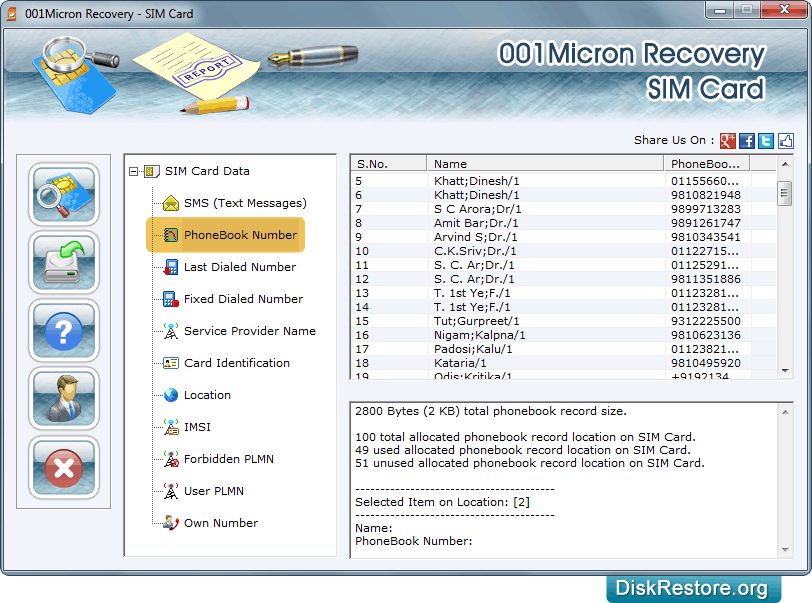The height and width of the screenshot is (603, 812).
Task: Share on Facebook icon
Action: (x=747, y=140)
